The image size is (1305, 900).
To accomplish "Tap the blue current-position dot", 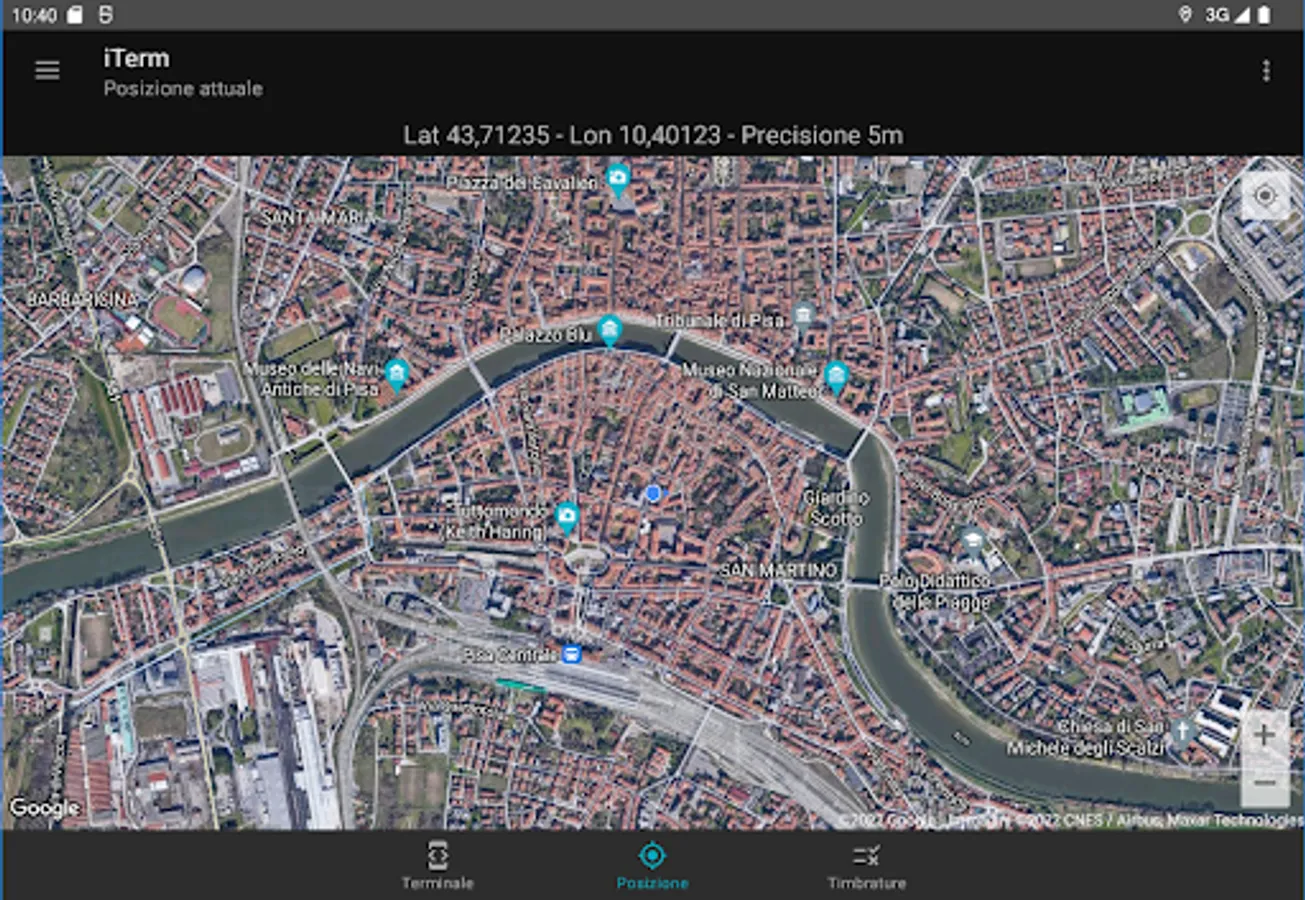I will click(653, 493).
